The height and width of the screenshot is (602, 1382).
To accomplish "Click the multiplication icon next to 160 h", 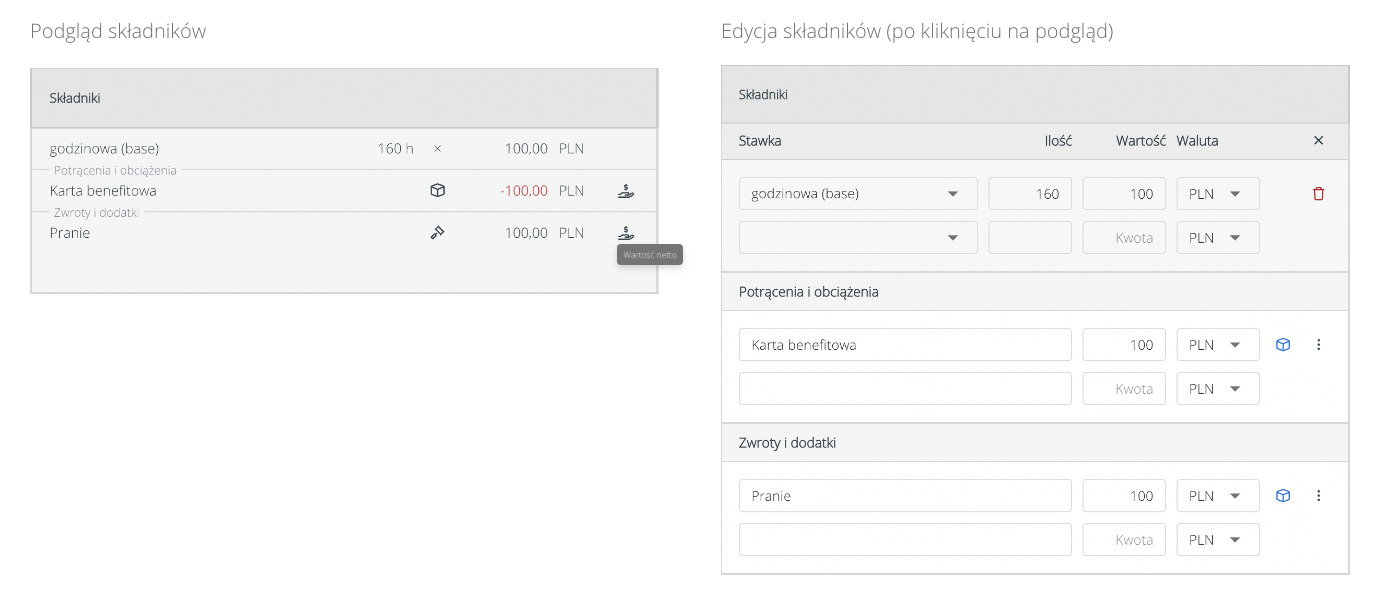I will [437, 148].
